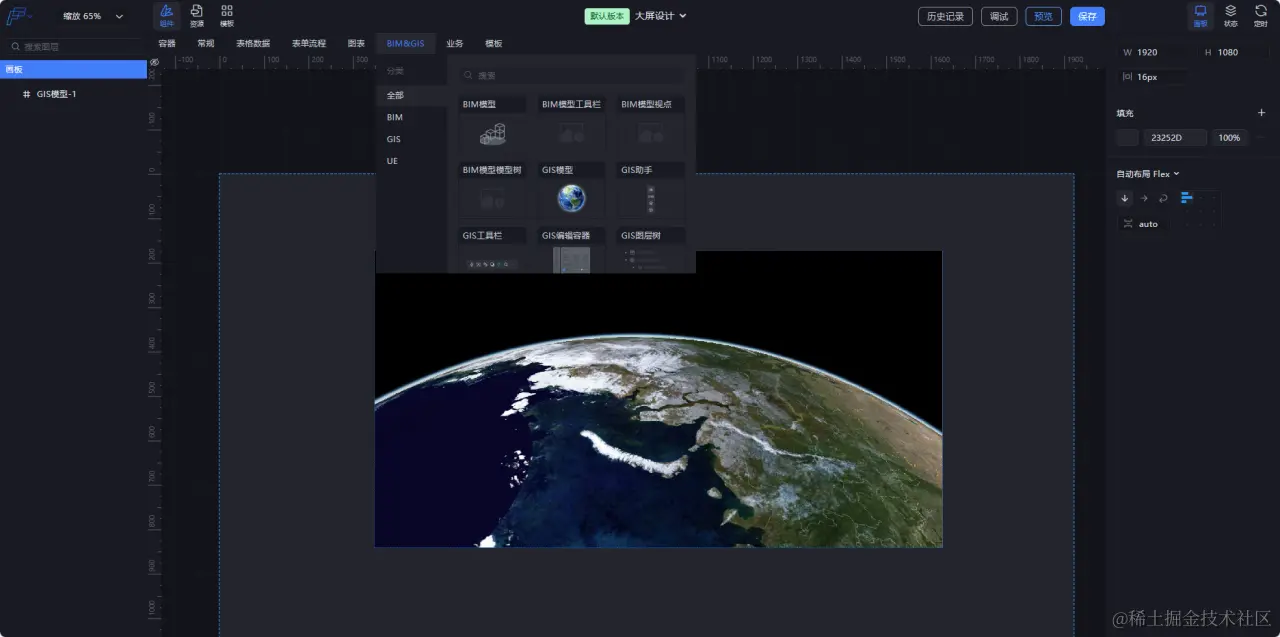1280x637 pixels.
Task: Open the 表单流程 tab
Action: point(309,44)
